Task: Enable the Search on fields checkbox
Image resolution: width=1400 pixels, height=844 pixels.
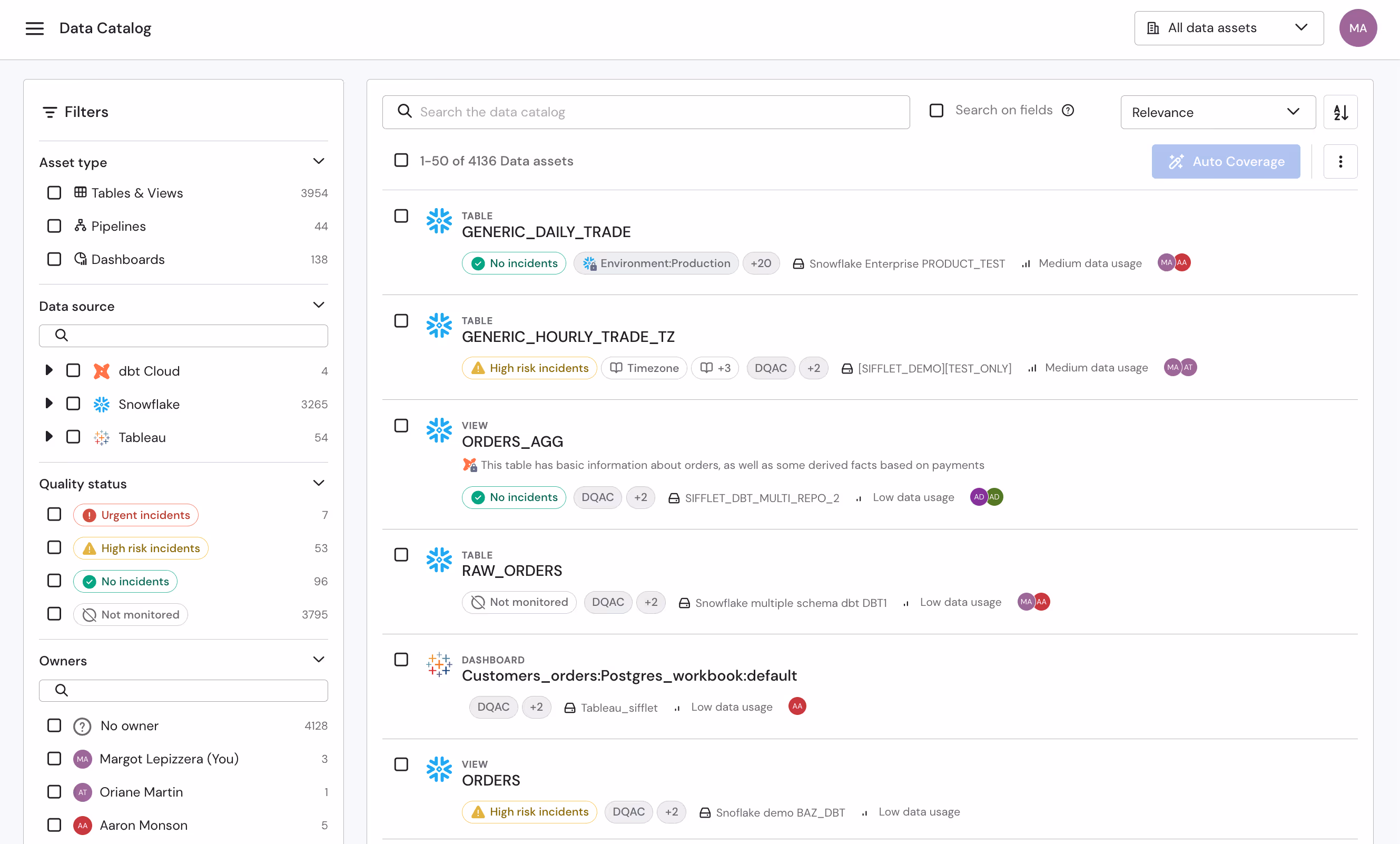Action: [x=936, y=110]
